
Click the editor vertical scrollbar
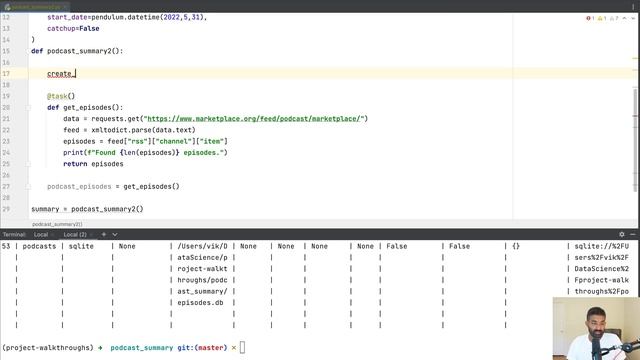[635, 139]
